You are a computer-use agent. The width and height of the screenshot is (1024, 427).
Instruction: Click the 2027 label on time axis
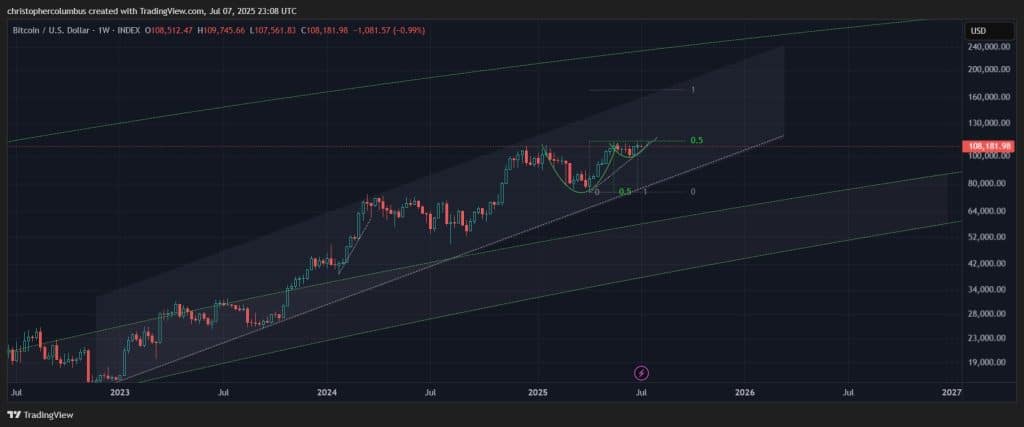tap(951, 394)
